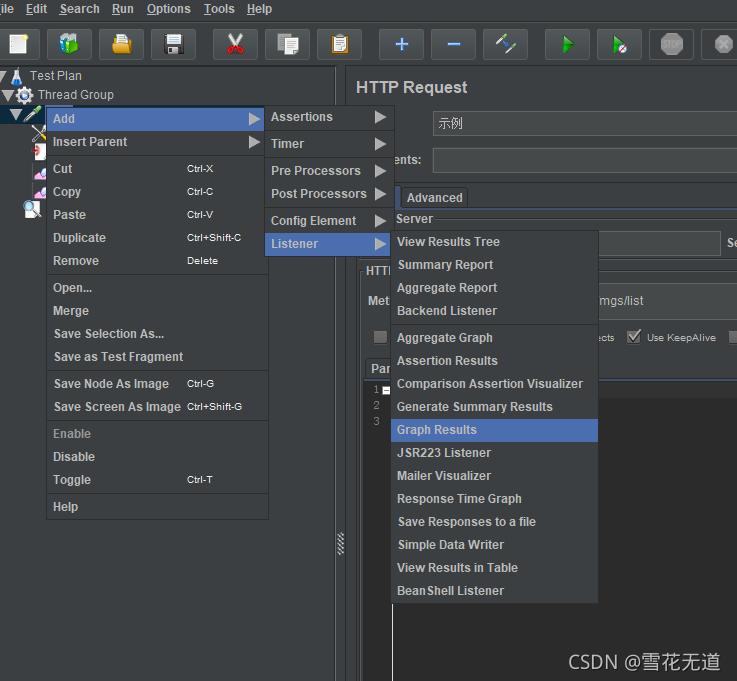Click the Toggle element toolbar icon
The image size is (737, 681).
point(506,44)
